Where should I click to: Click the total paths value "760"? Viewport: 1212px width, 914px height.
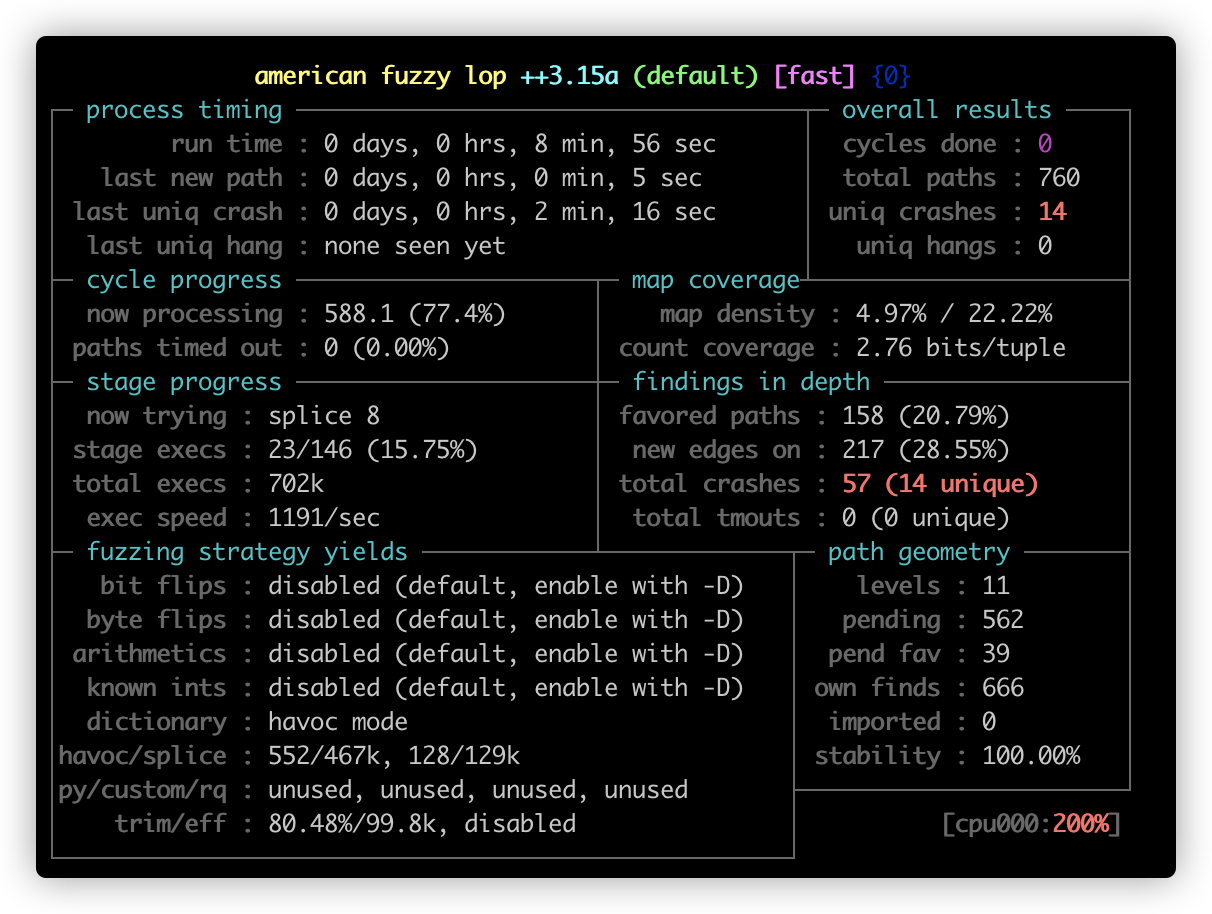coord(1059,178)
